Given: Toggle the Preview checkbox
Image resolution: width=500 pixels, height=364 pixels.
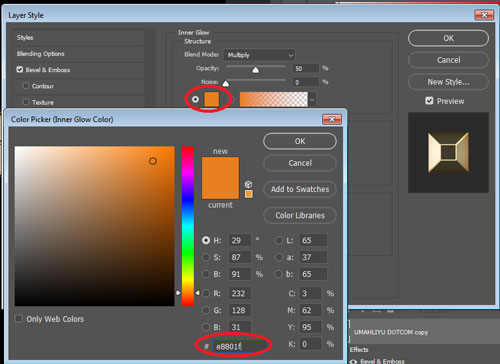Looking at the screenshot, I should 429,101.
